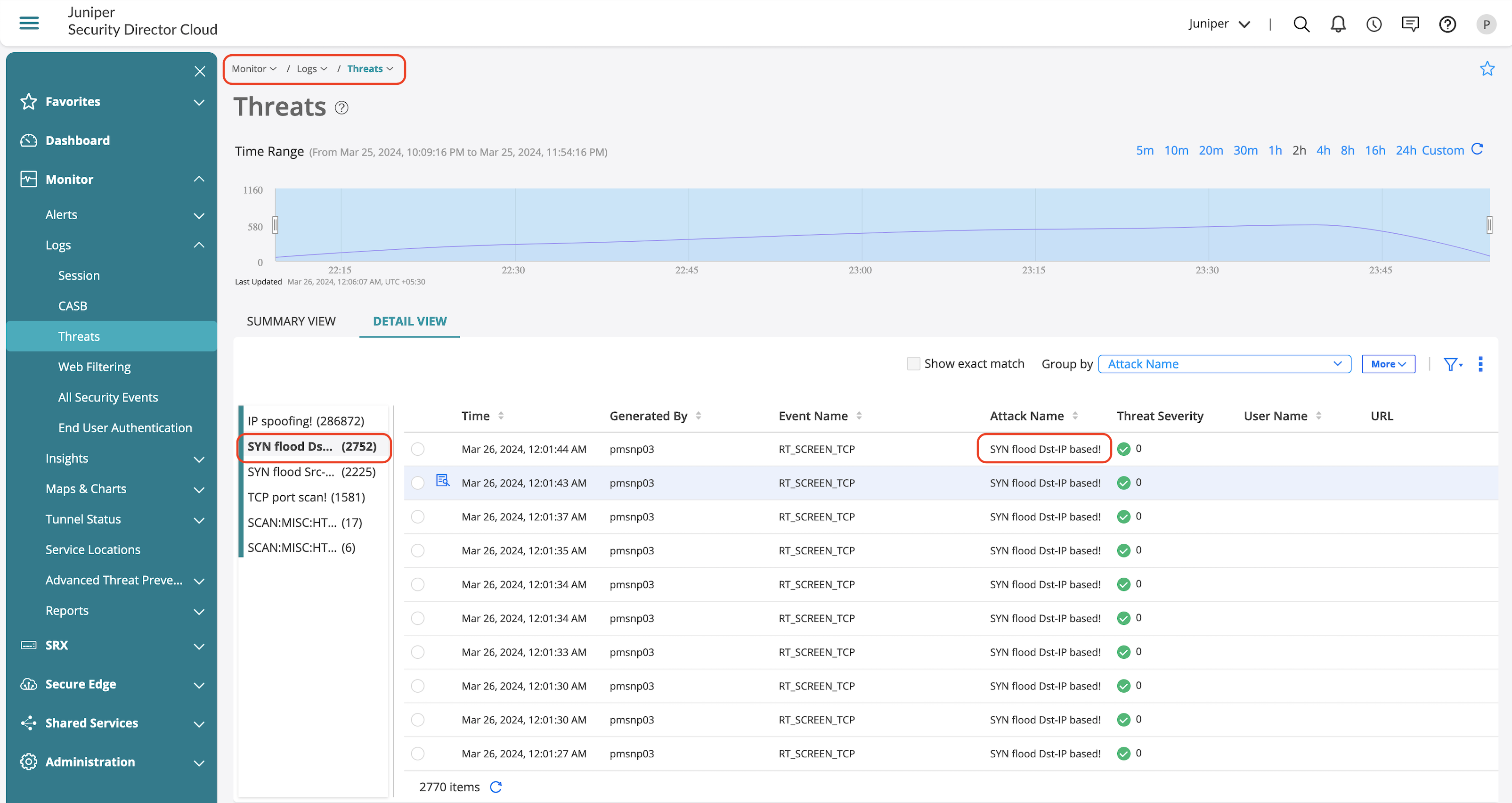Grab the left time range slider handle
1512x803 pixels.
click(275, 225)
